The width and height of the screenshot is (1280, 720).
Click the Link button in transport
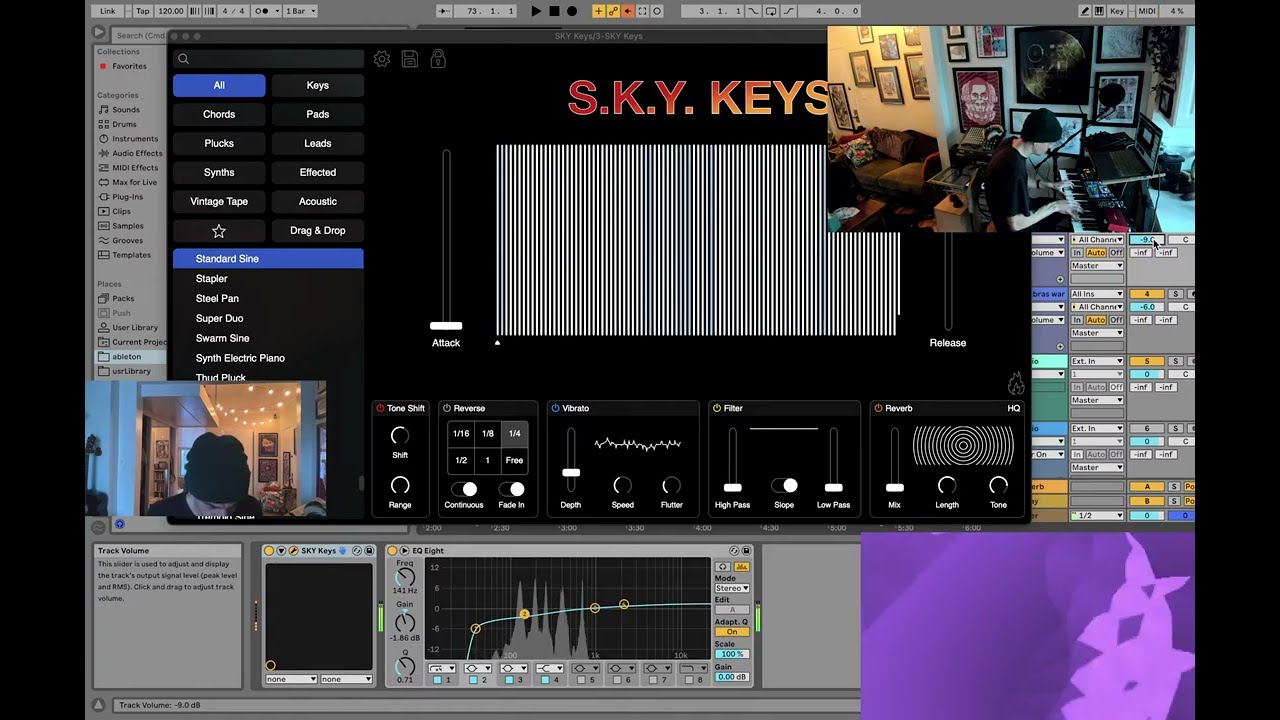pos(108,11)
